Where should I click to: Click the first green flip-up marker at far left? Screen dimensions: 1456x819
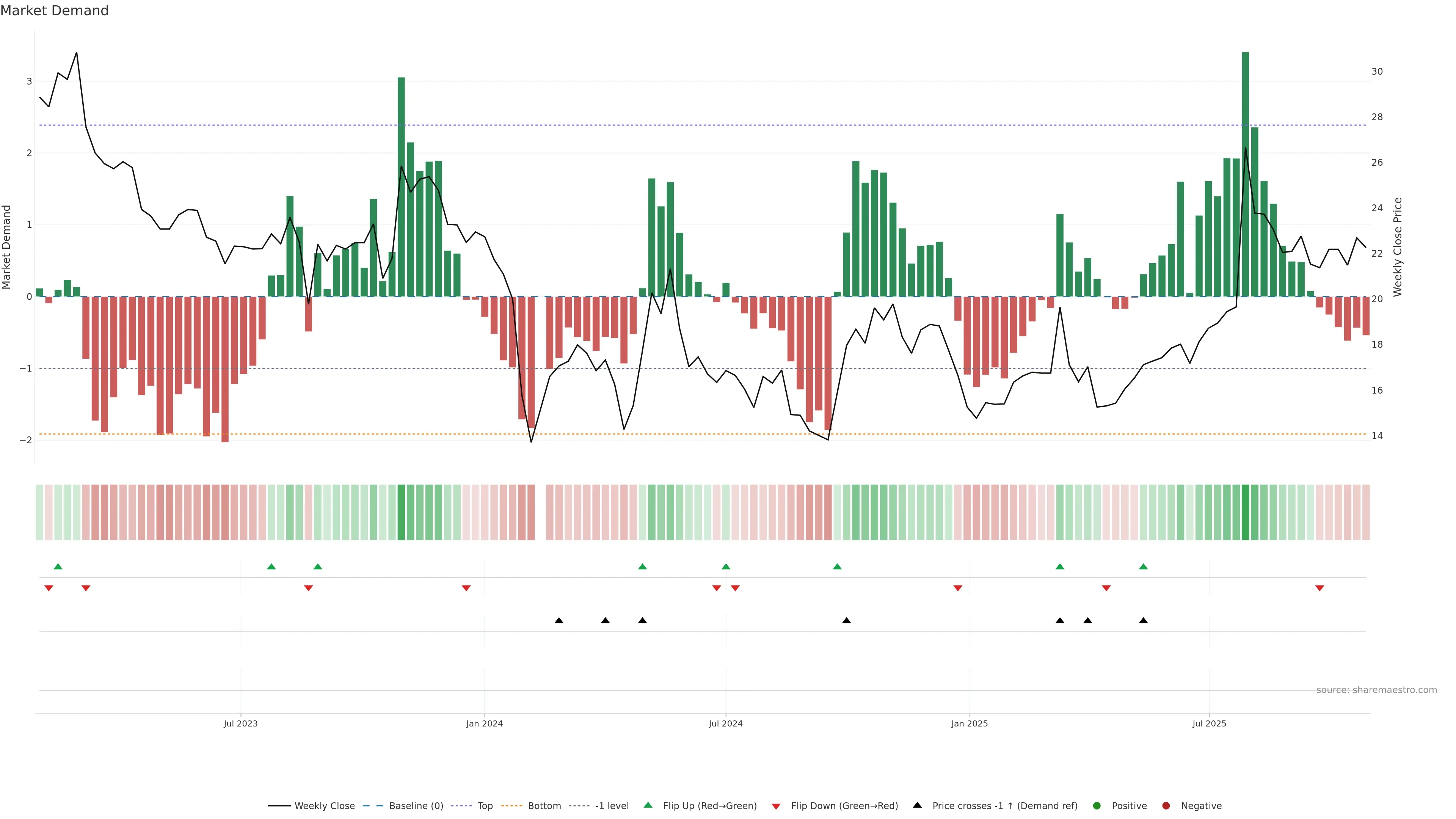pos(58,566)
